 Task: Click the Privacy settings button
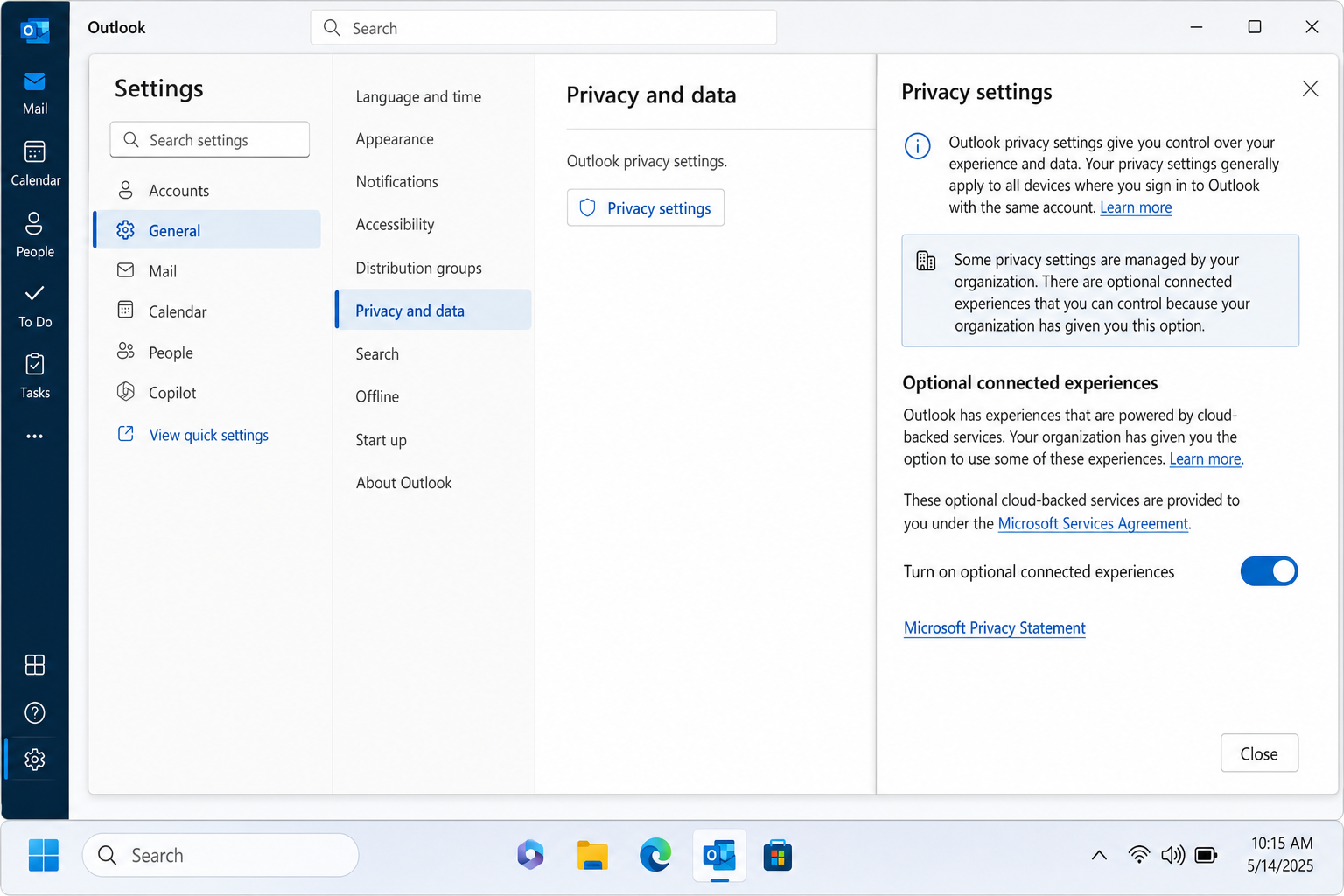click(x=646, y=207)
